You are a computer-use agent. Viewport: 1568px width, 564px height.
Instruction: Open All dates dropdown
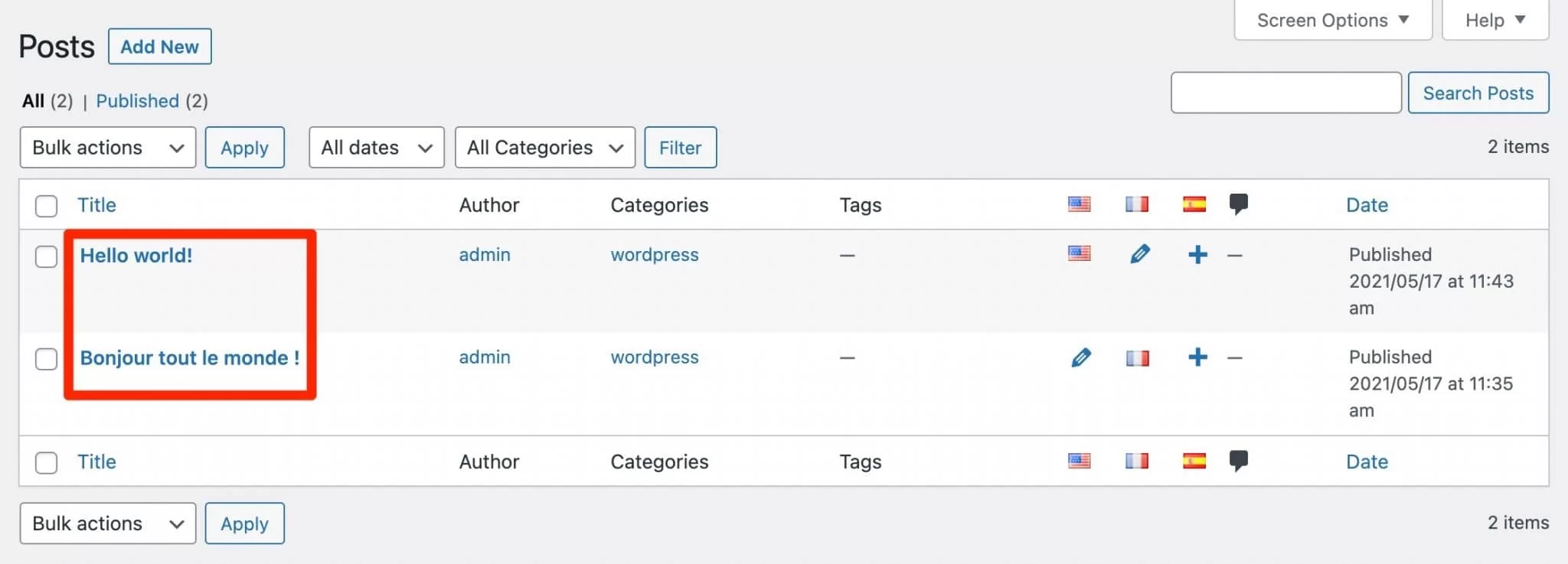coord(377,147)
